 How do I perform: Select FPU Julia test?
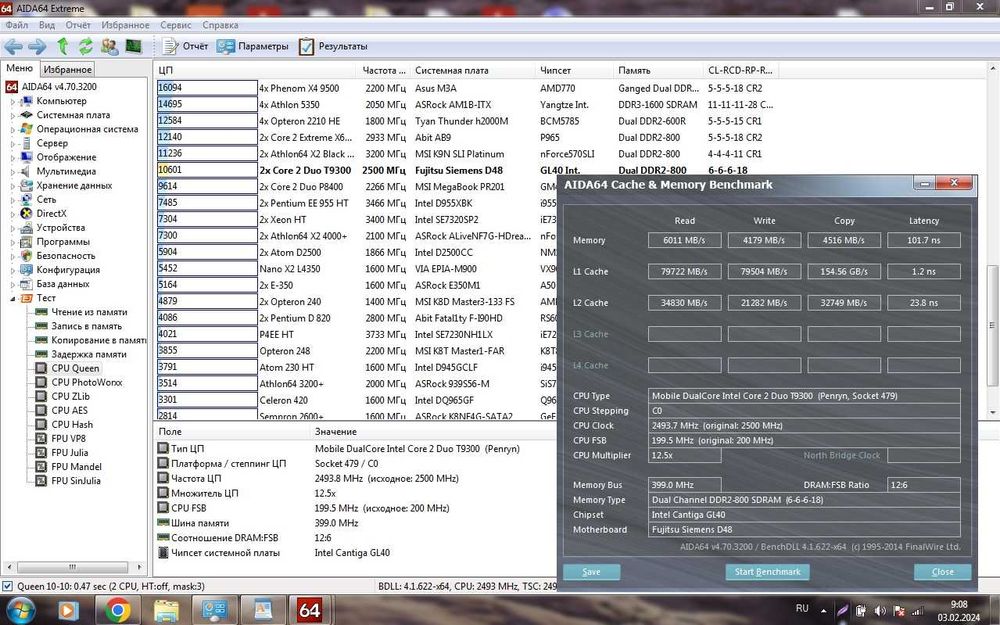click(69, 452)
